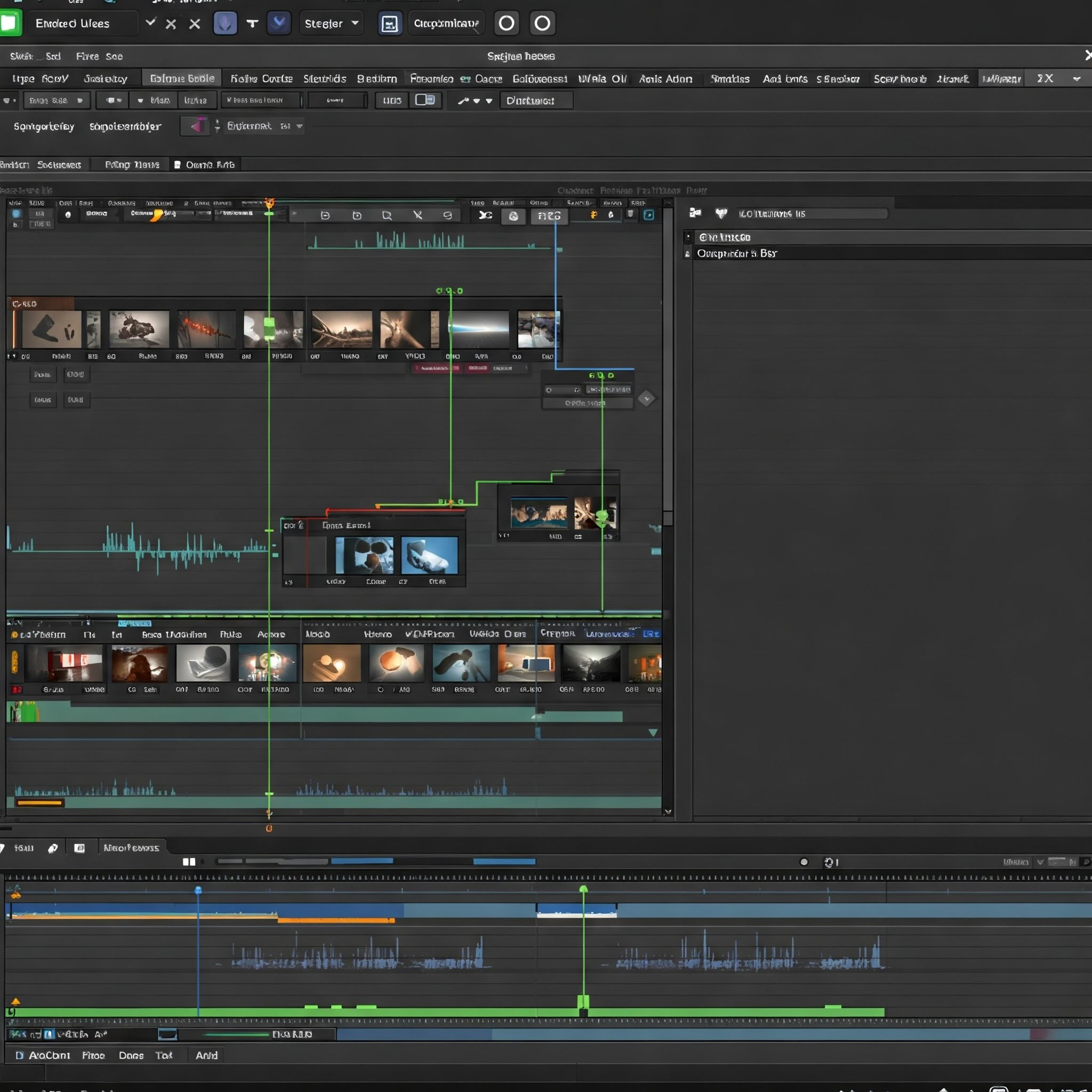
Task: Click the blue framed-image icon beside Stegier
Action: (x=390, y=24)
